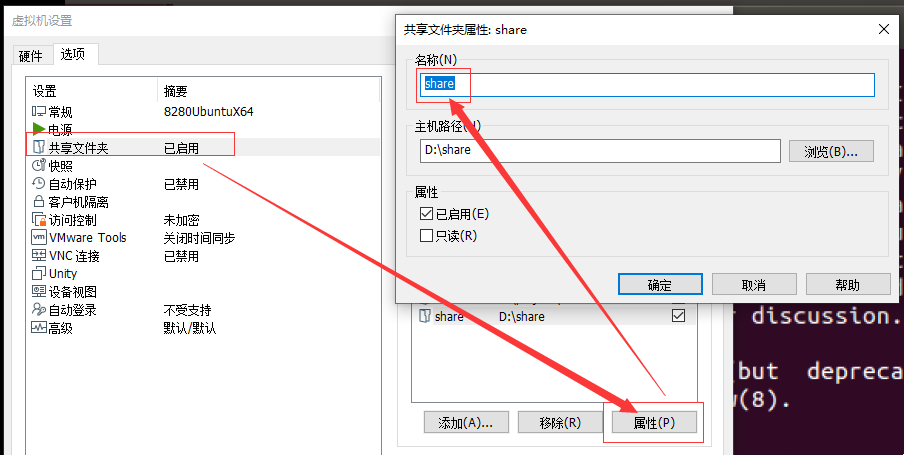Viewport: 904px width, 455px height.
Task: Select the 访问控制 settings row
Action: point(205,220)
